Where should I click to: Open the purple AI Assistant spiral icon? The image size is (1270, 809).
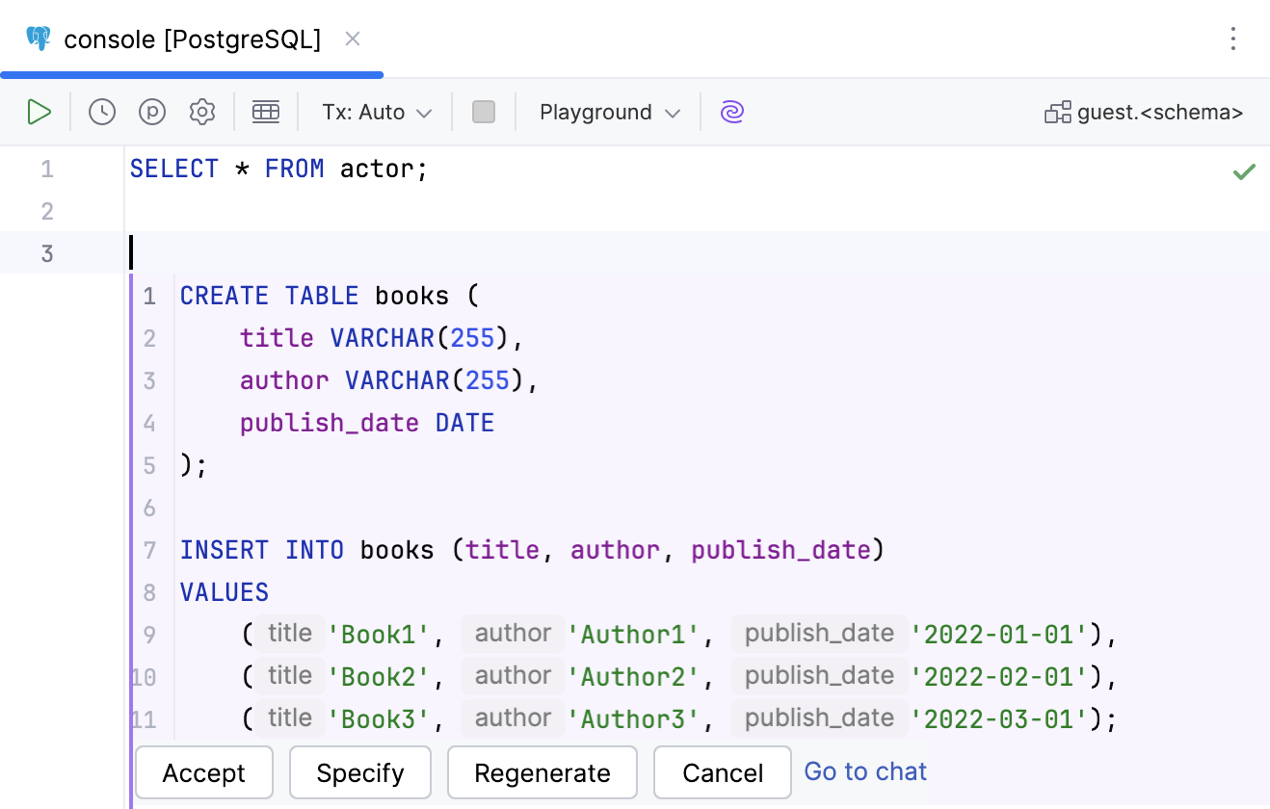[732, 112]
